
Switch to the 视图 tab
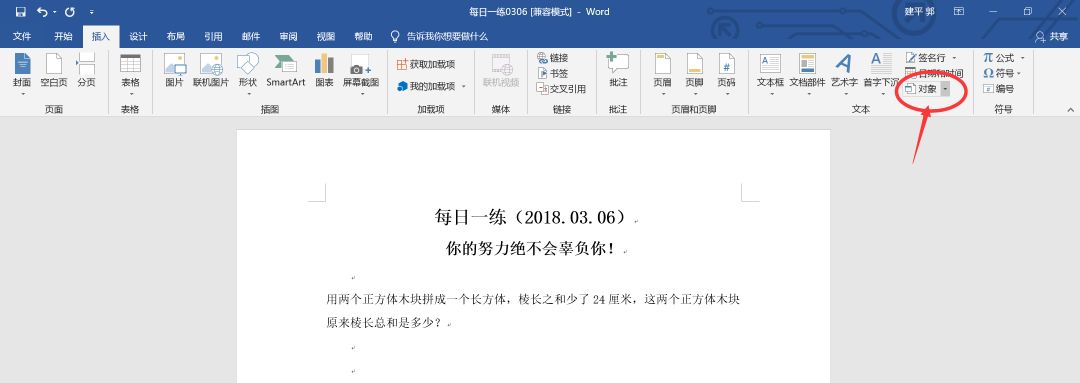pyautogui.click(x=326, y=37)
